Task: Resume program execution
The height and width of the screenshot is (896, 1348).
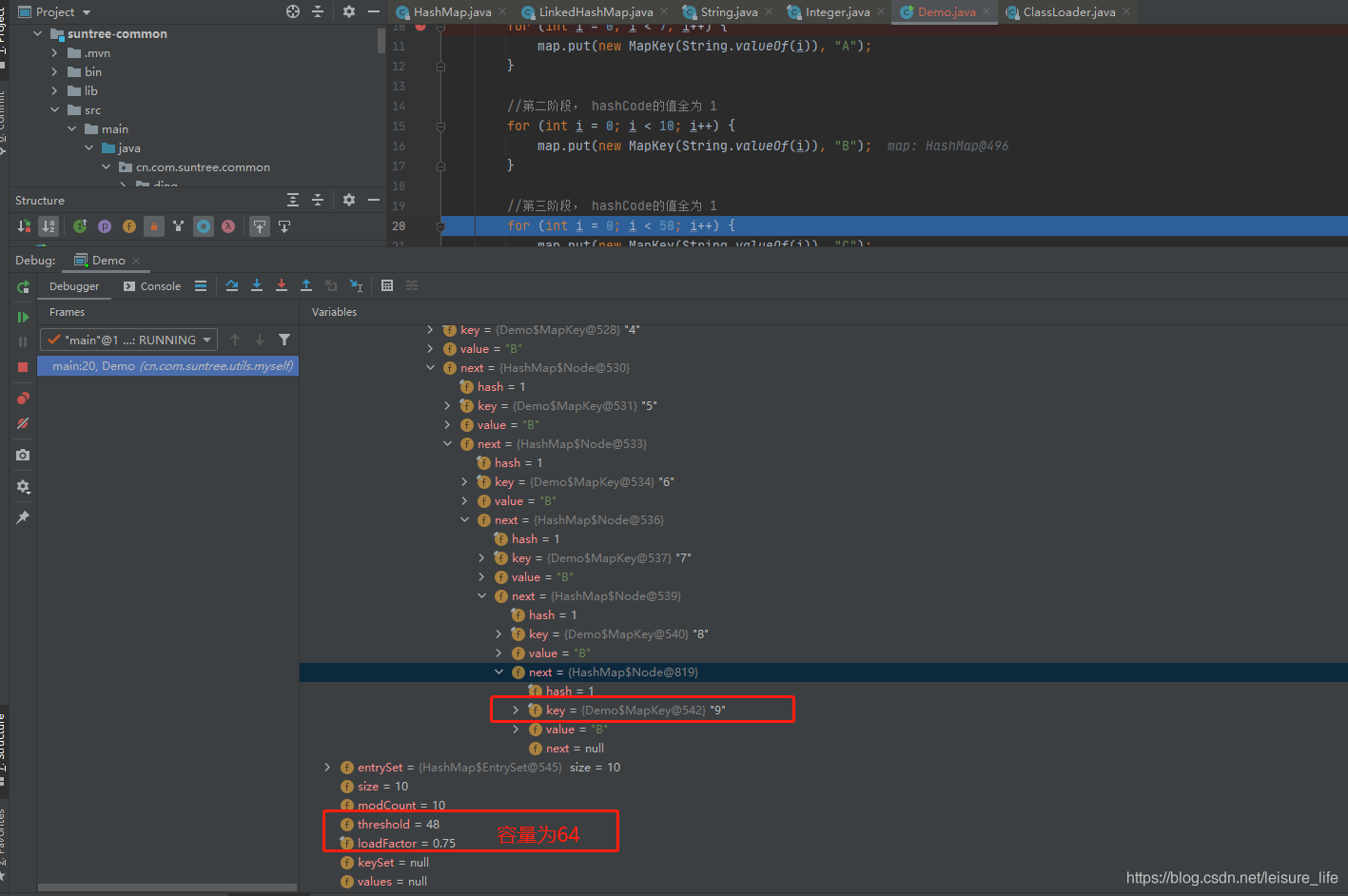Action: [23, 317]
